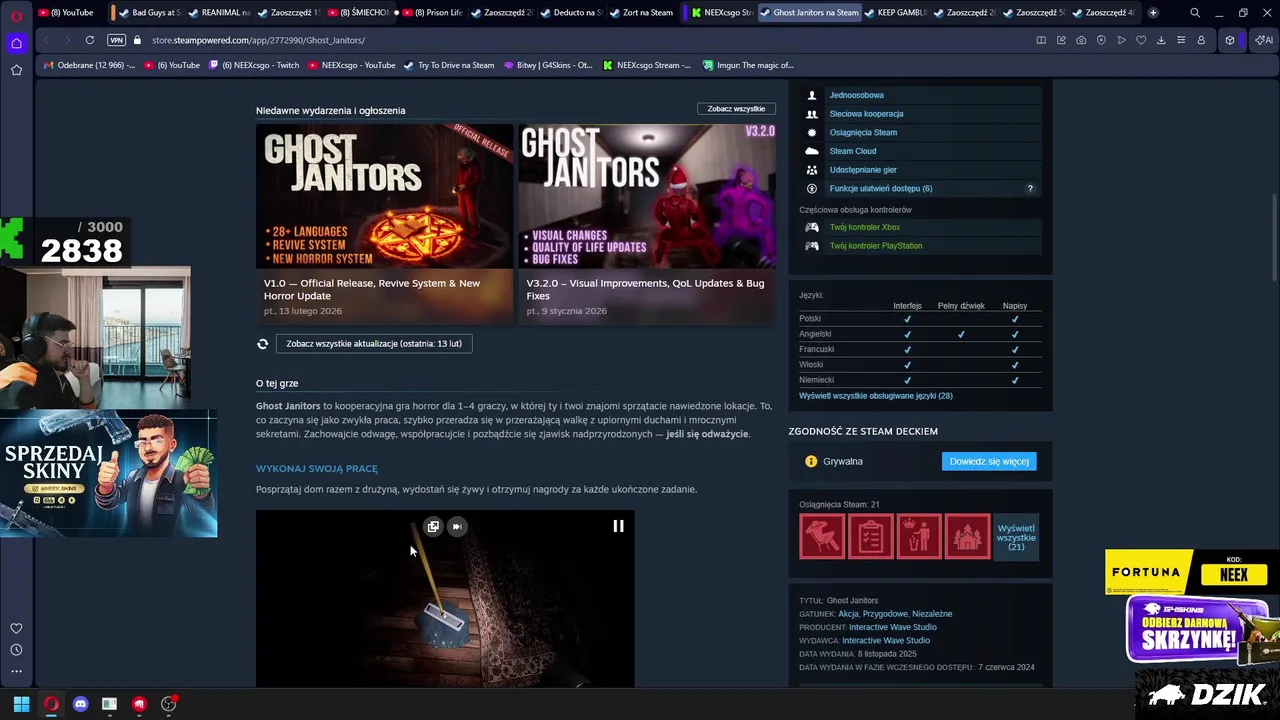The width and height of the screenshot is (1280, 720).
Task: Switch to Deducto na Steam tab
Action: pyautogui.click(x=571, y=13)
